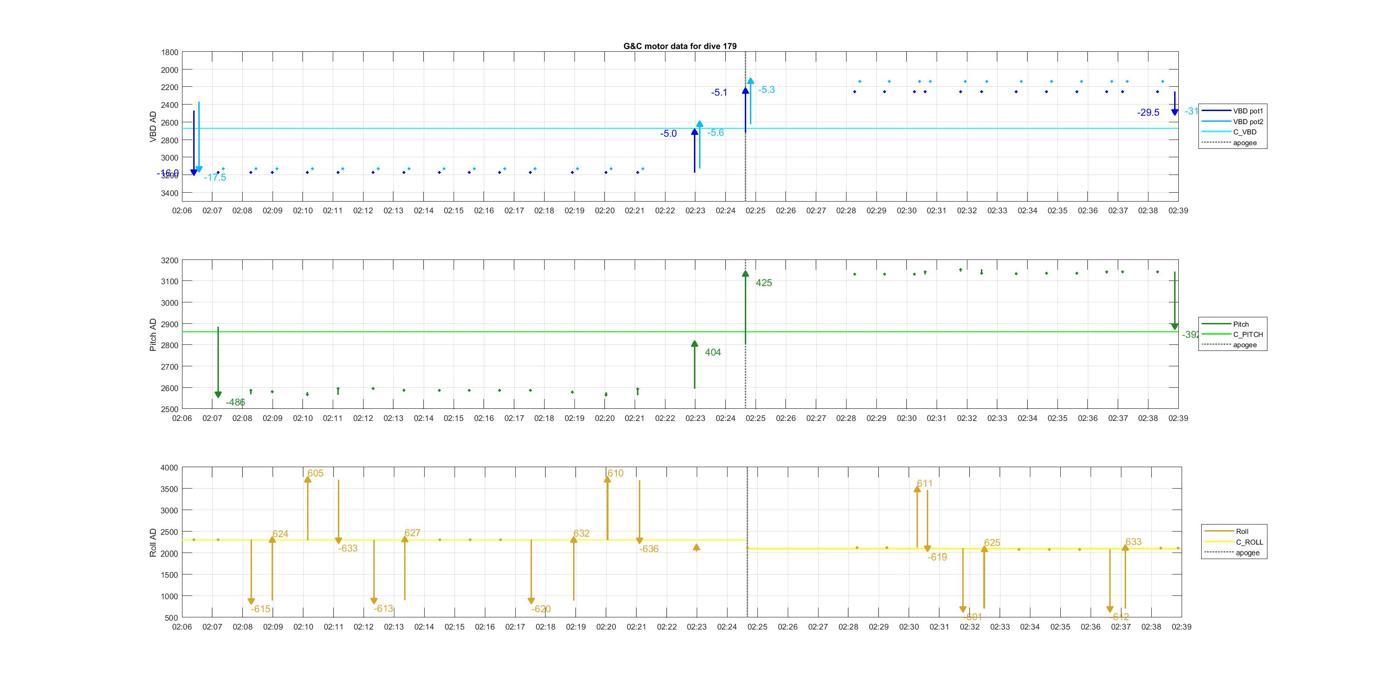The image size is (1400, 693).
Task: Click the '-619' roll data label
Action: pyautogui.click(x=937, y=558)
